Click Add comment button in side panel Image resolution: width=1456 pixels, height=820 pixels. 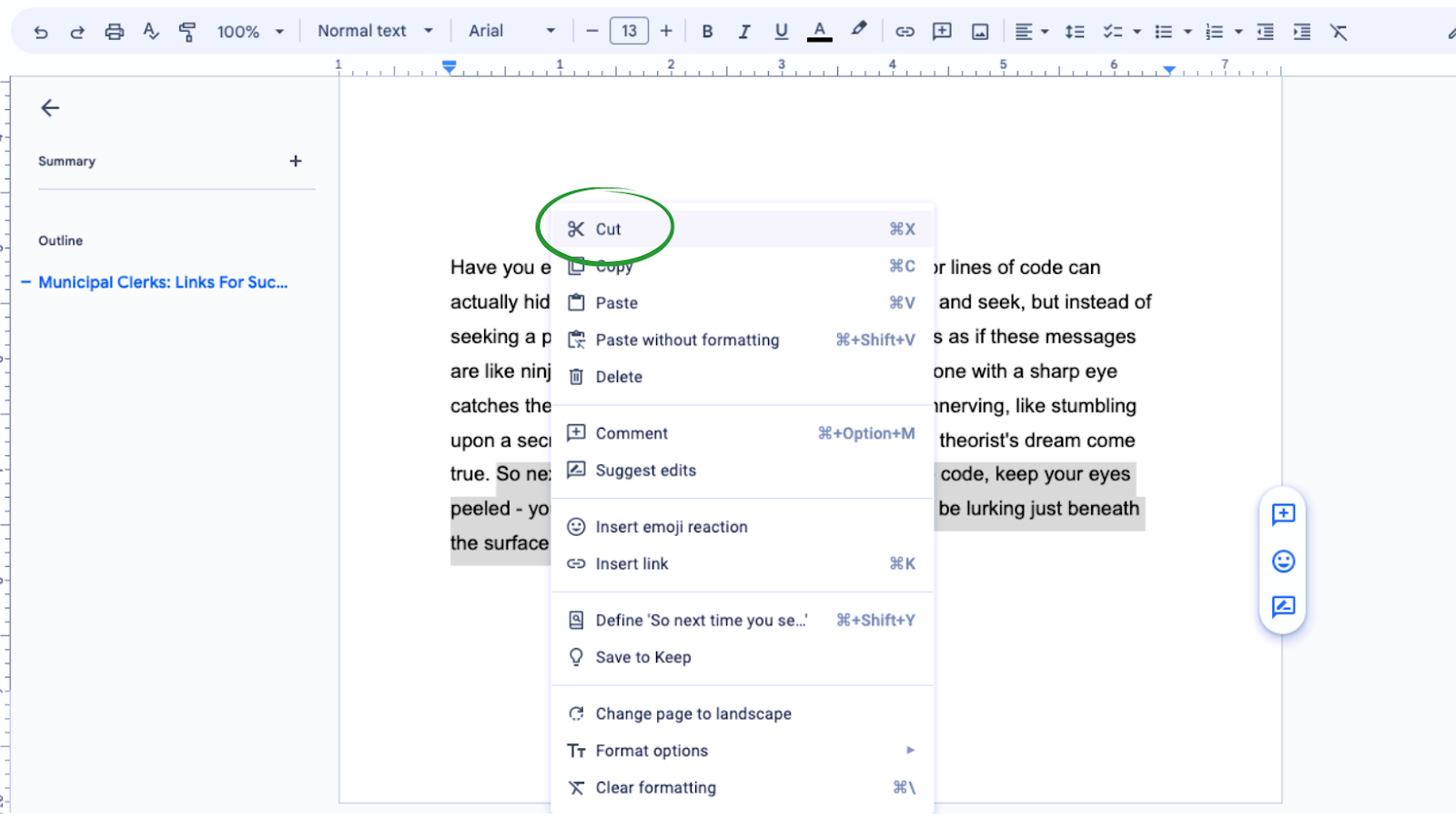tap(1283, 515)
